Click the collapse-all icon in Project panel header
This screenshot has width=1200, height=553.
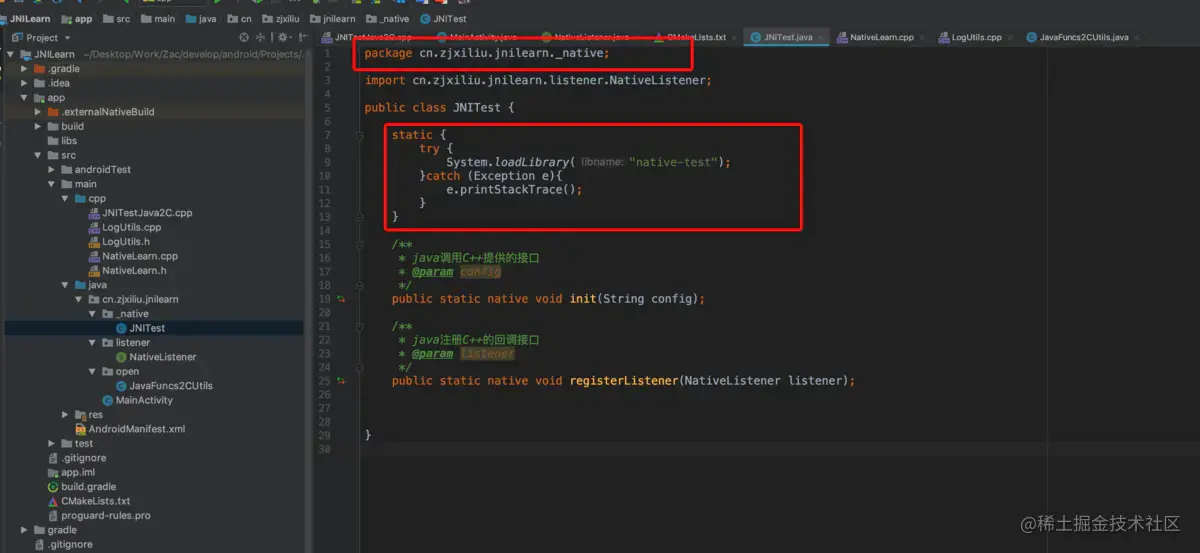point(261,37)
